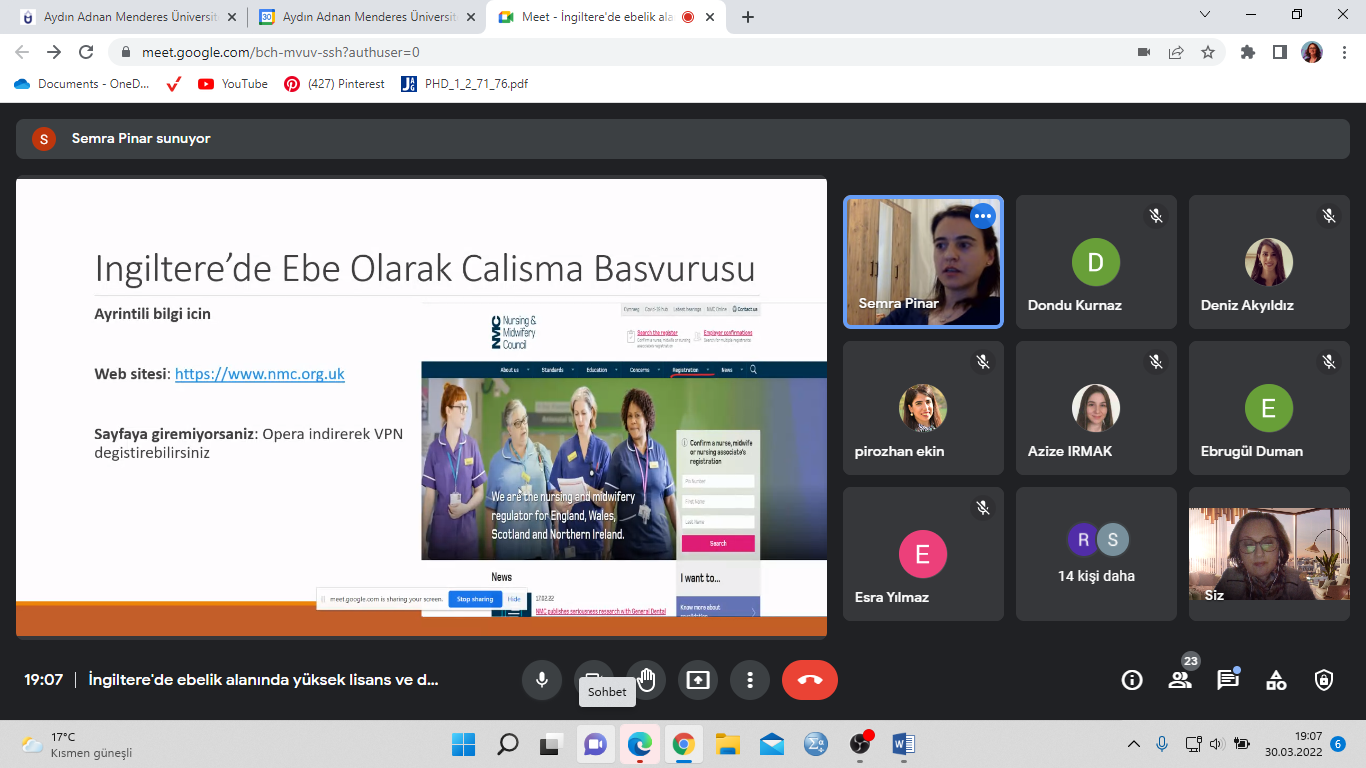Image resolution: width=1366 pixels, height=768 pixels.
Task: Click Stop sharing in the screen-share banner
Action: click(x=475, y=599)
